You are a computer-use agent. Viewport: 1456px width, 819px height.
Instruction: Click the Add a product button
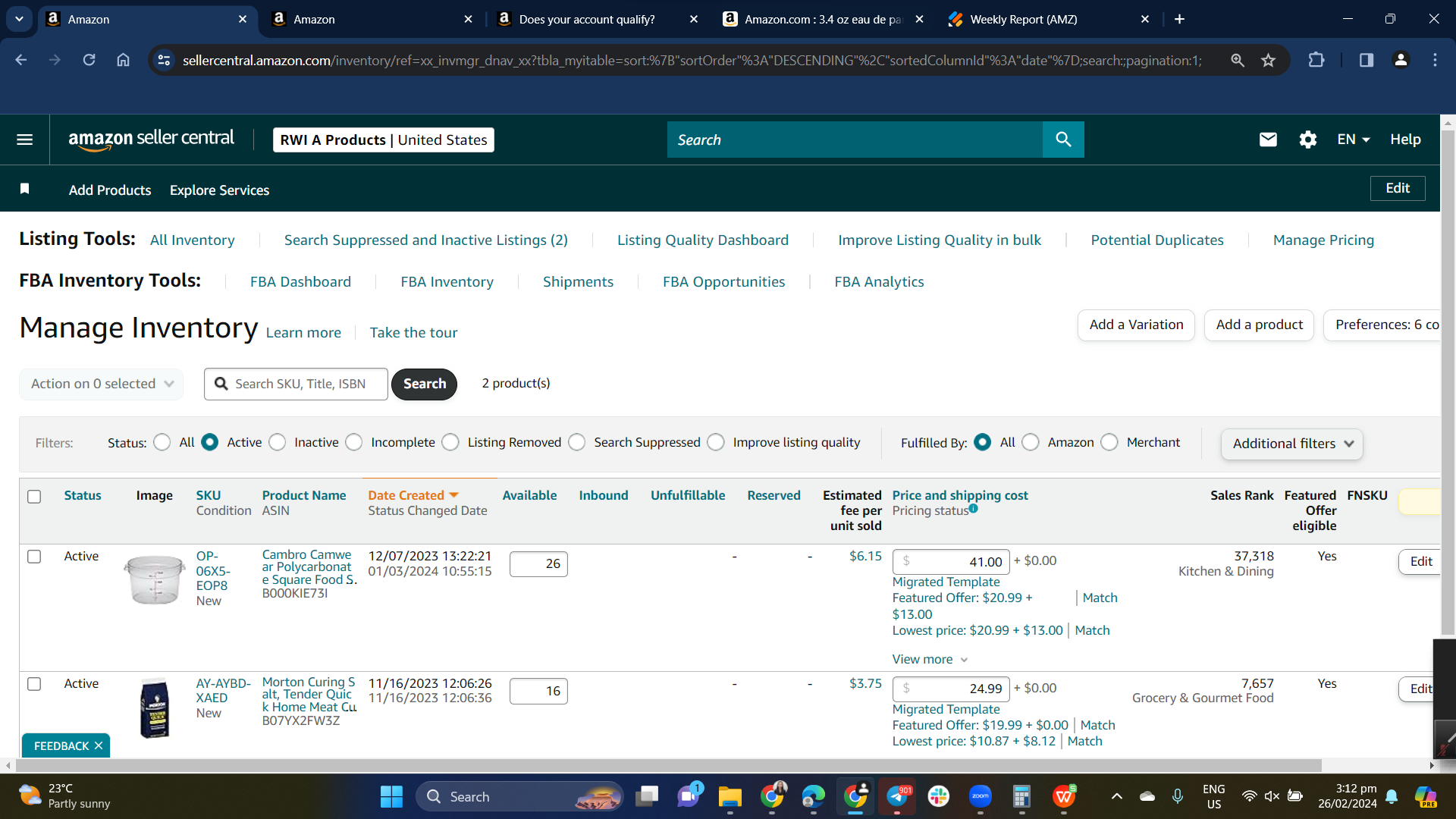tap(1259, 325)
